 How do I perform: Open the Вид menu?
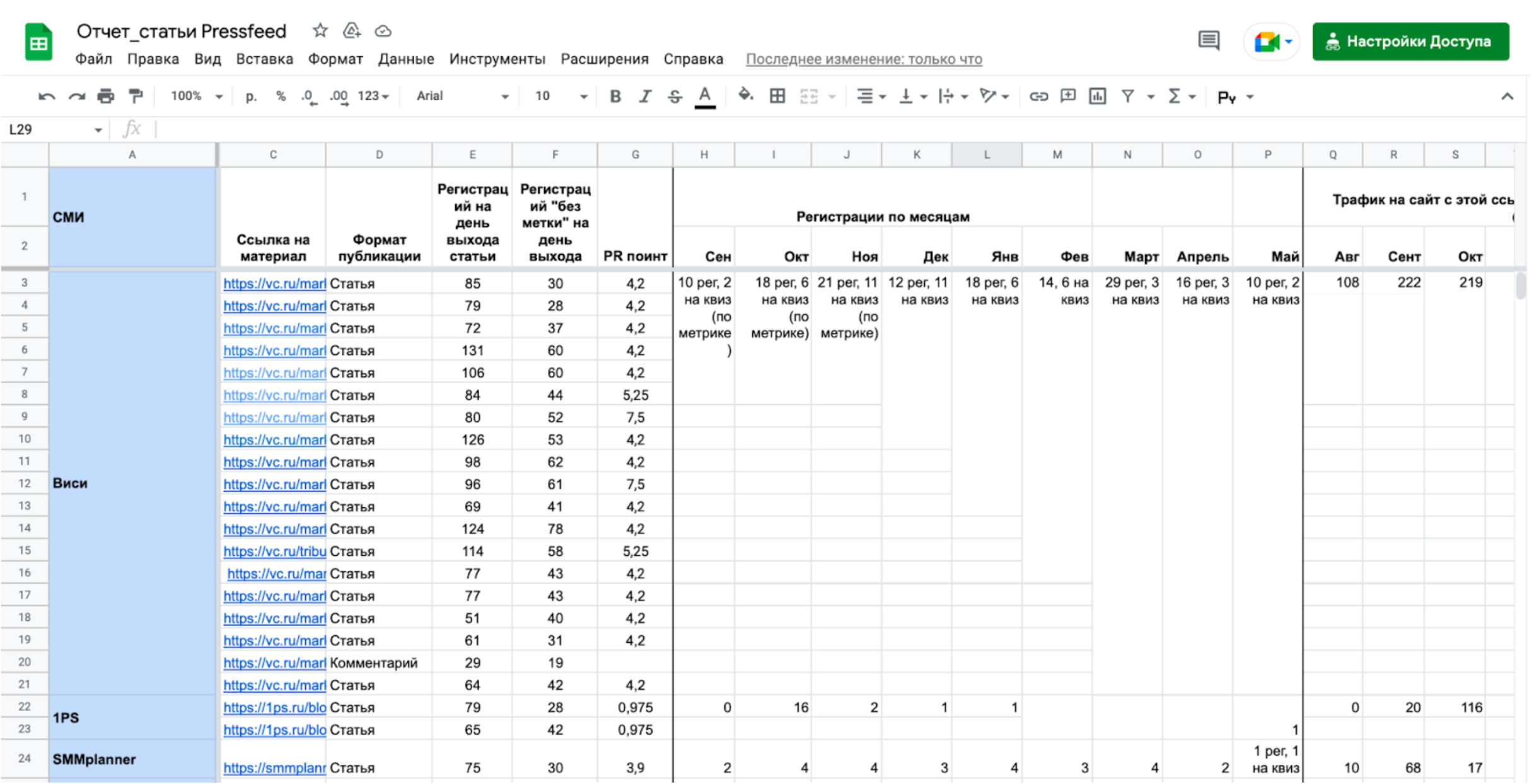(x=207, y=59)
